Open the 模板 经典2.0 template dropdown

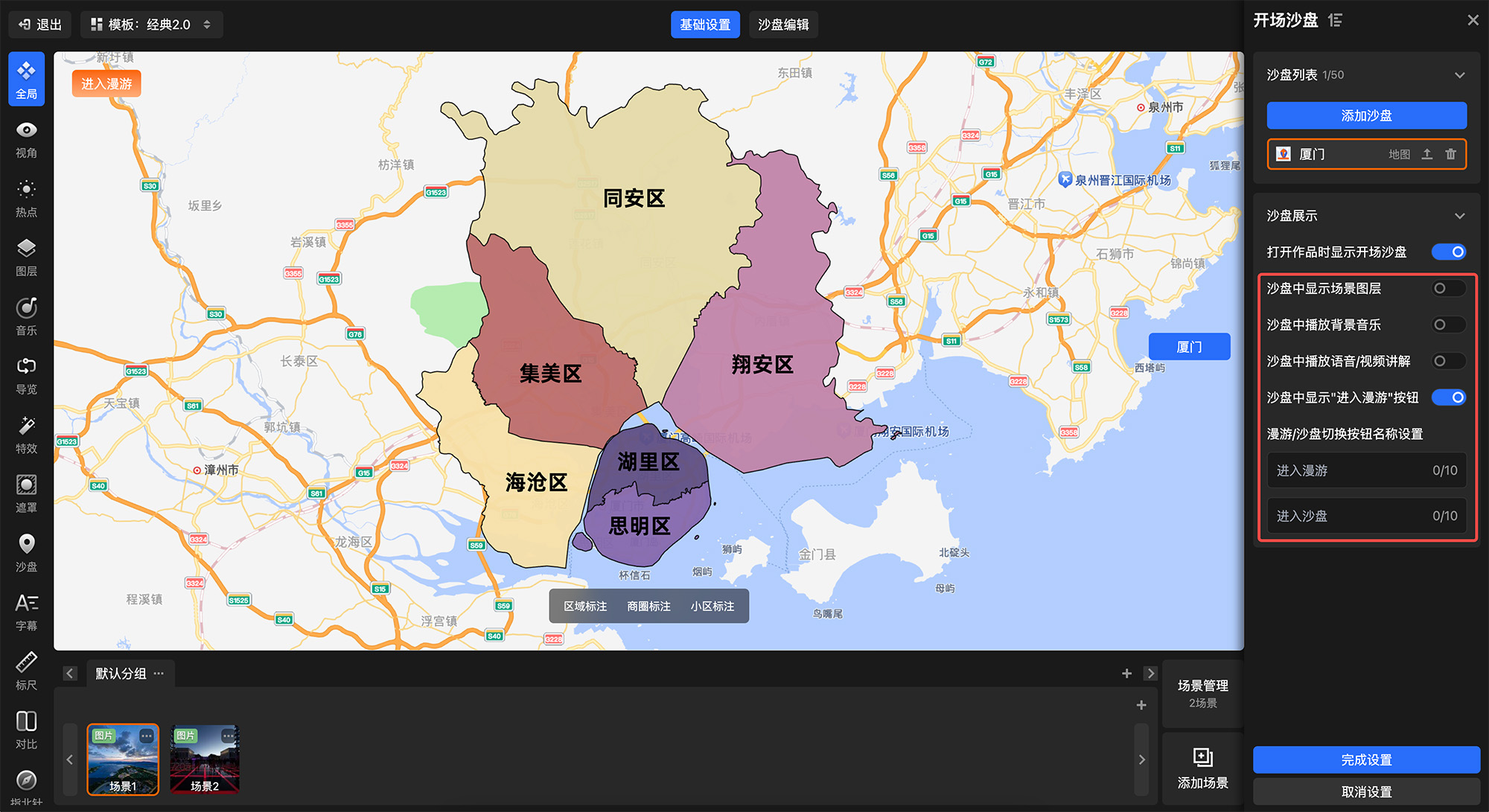[x=151, y=25]
